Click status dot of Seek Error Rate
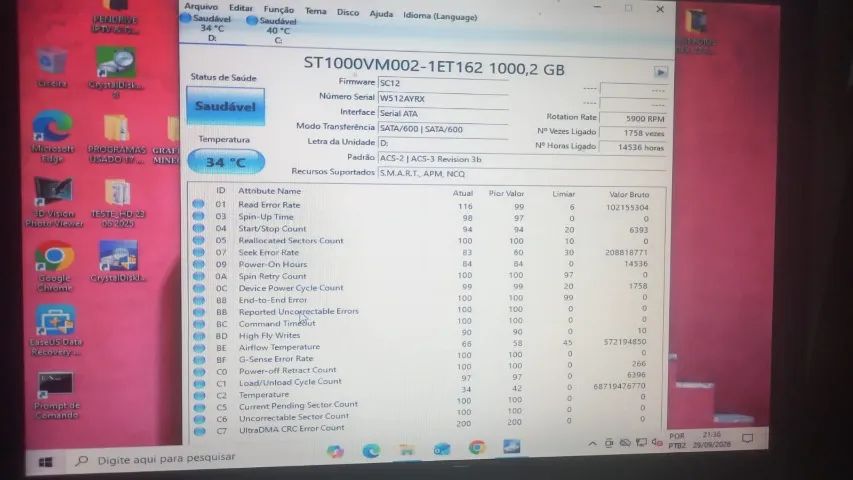The image size is (853, 480). [198, 252]
